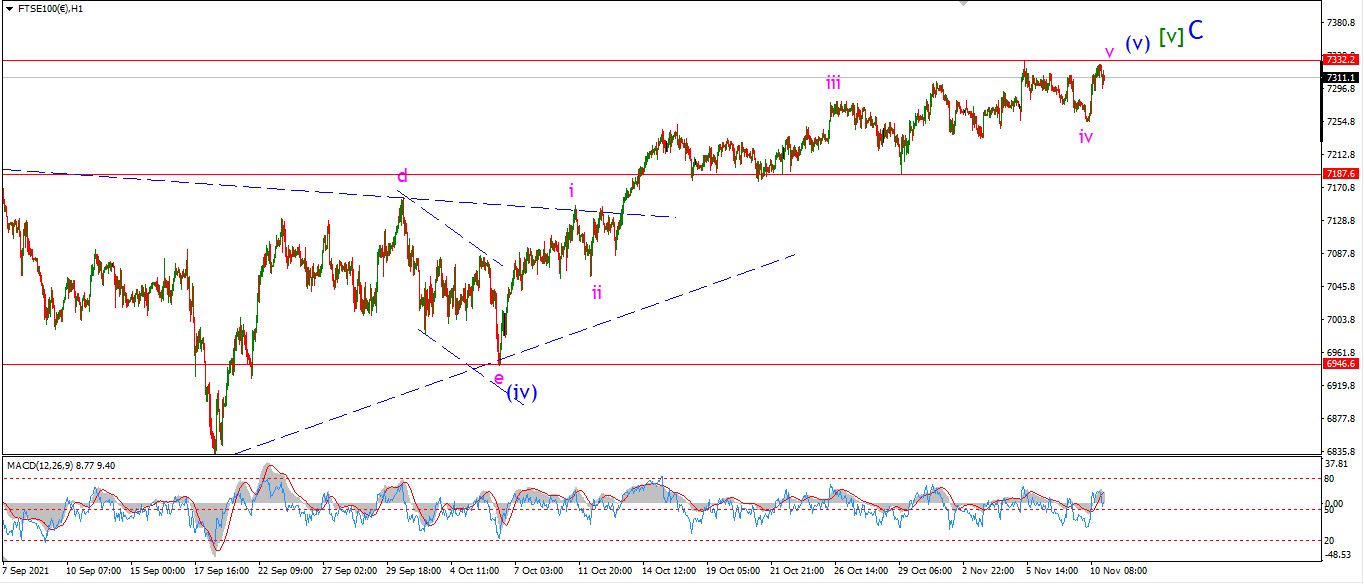Image resolution: width=1364 pixels, height=584 pixels.
Task: Select the blue 'C' wave label
Action: (1196, 31)
